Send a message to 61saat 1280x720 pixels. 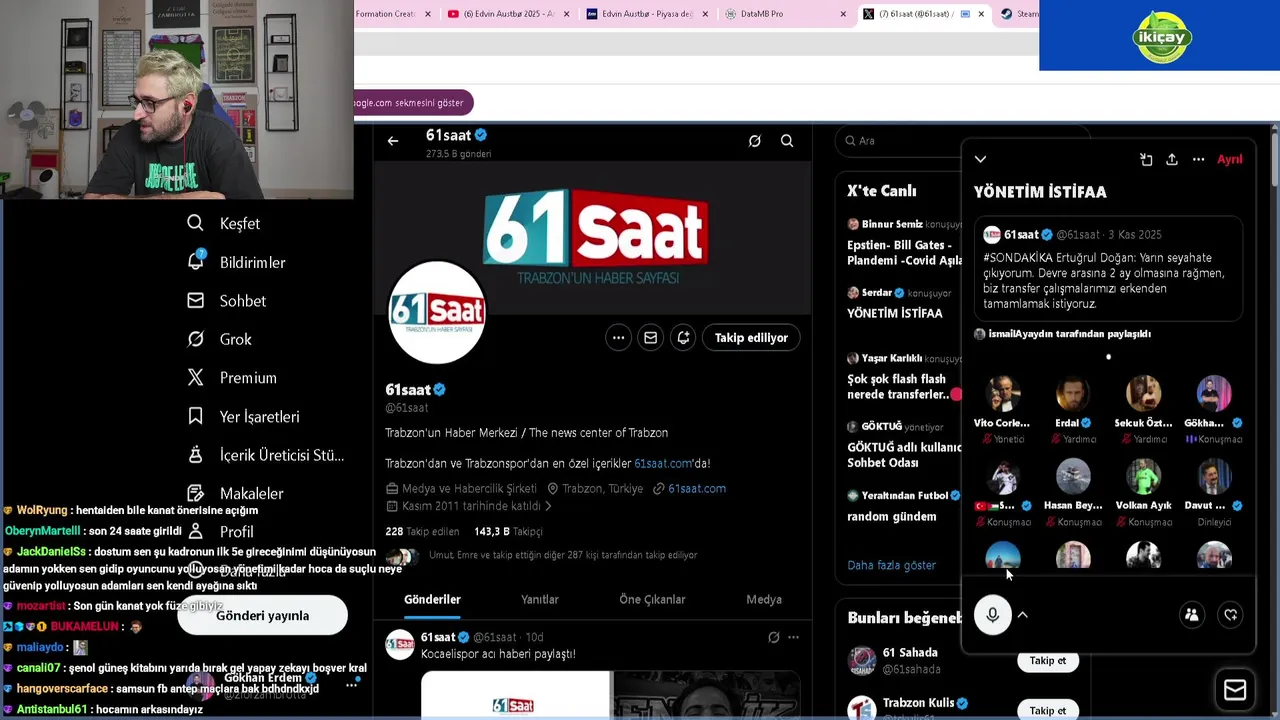click(650, 338)
